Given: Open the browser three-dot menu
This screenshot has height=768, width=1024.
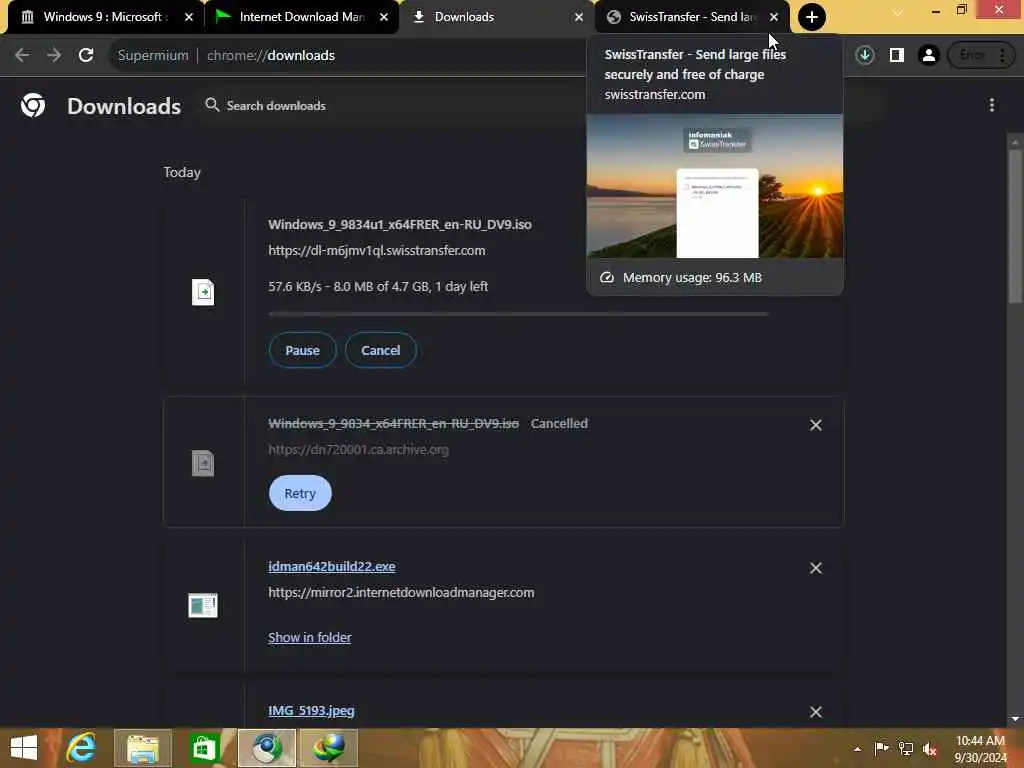Looking at the screenshot, I should (1002, 56).
